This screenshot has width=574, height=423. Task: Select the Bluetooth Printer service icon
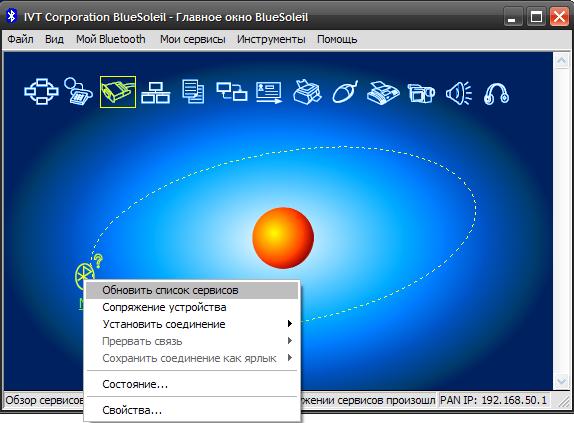pos(307,92)
